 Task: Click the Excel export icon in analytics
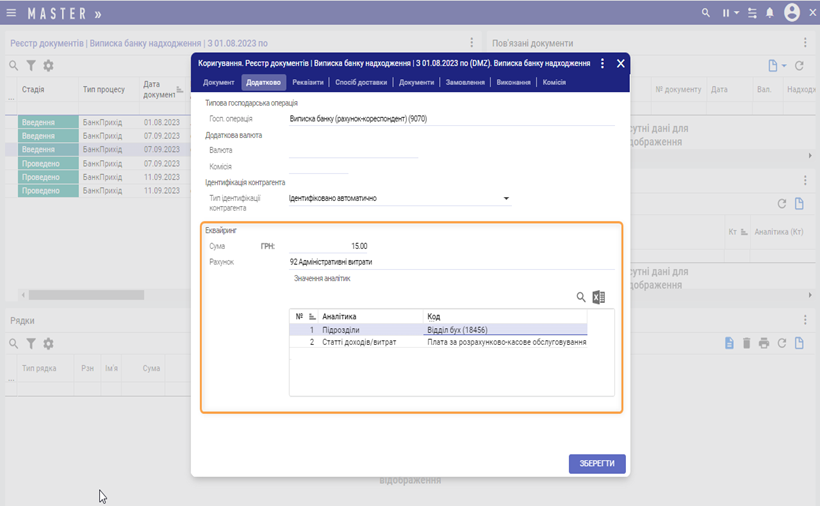[x=599, y=297]
